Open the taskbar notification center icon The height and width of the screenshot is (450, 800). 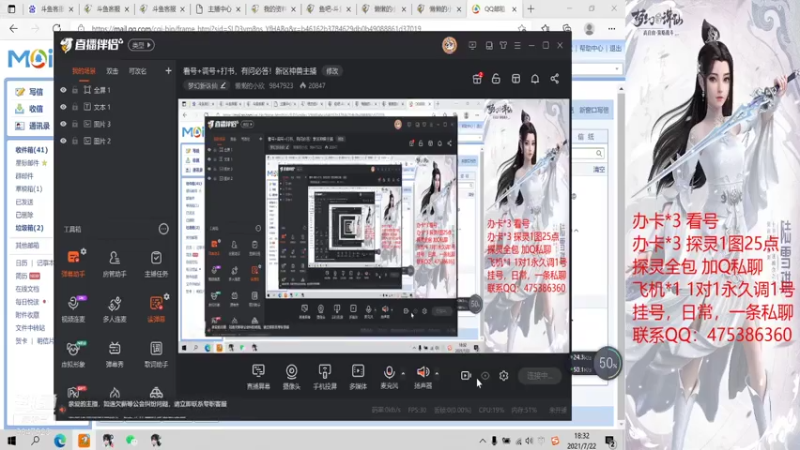point(610,440)
